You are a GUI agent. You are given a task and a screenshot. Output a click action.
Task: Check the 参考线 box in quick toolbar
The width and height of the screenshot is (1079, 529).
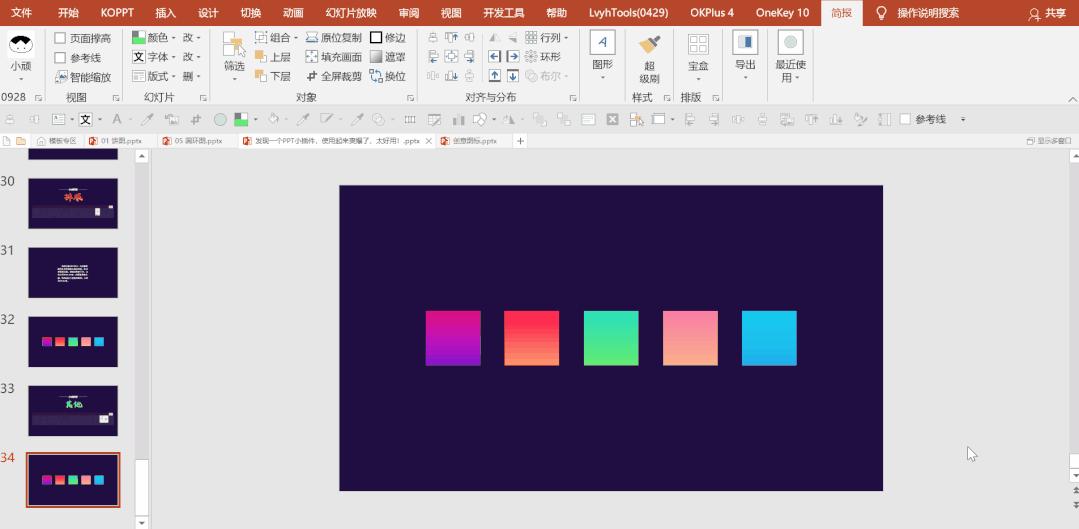point(905,119)
